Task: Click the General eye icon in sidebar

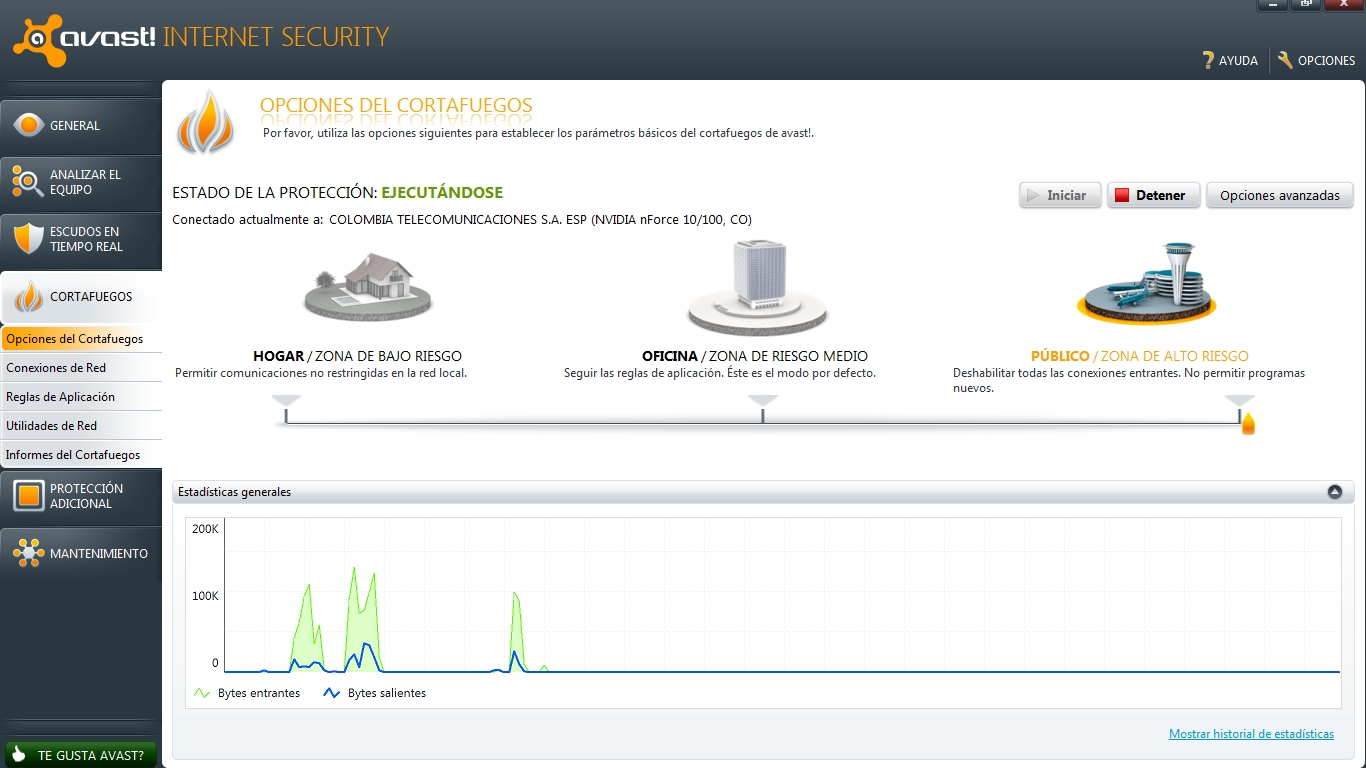Action: tap(29, 125)
